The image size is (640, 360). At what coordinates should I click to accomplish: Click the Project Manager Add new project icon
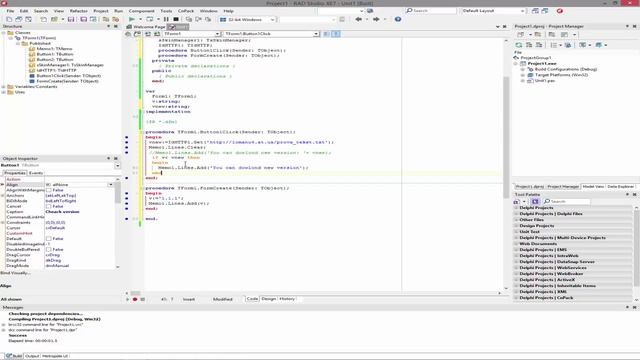[520, 35]
